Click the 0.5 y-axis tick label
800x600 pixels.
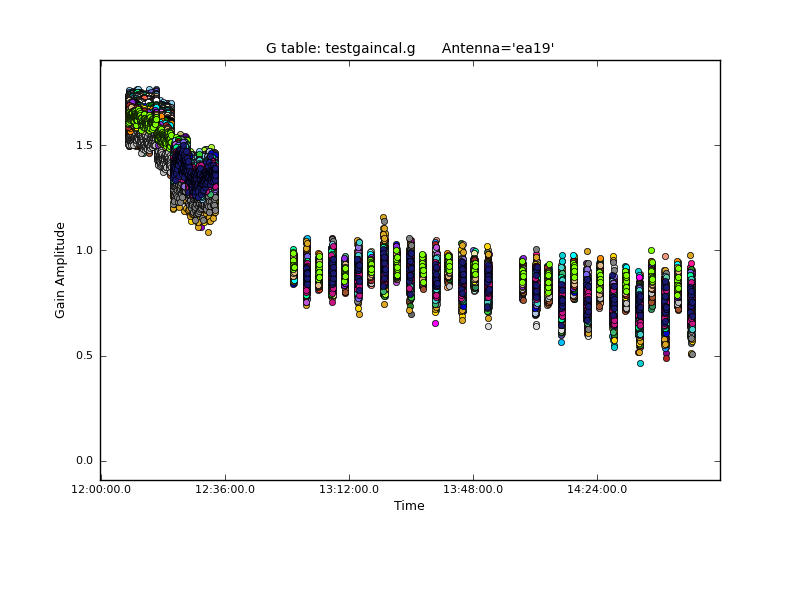pos(84,356)
